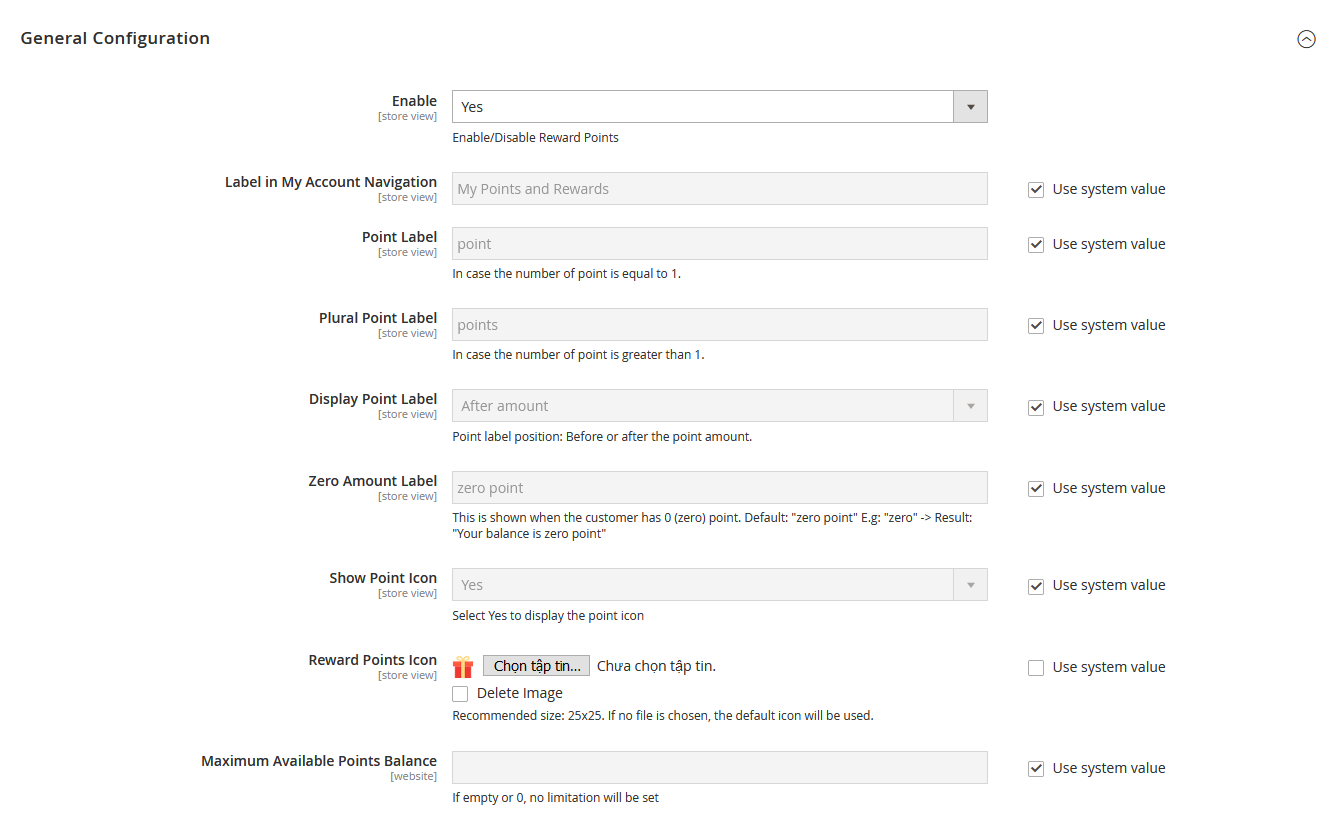Check Use system value for Reward Points Icon
Image resolution: width=1340 pixels, height=831 pixels.
(x=1036, y=668)
